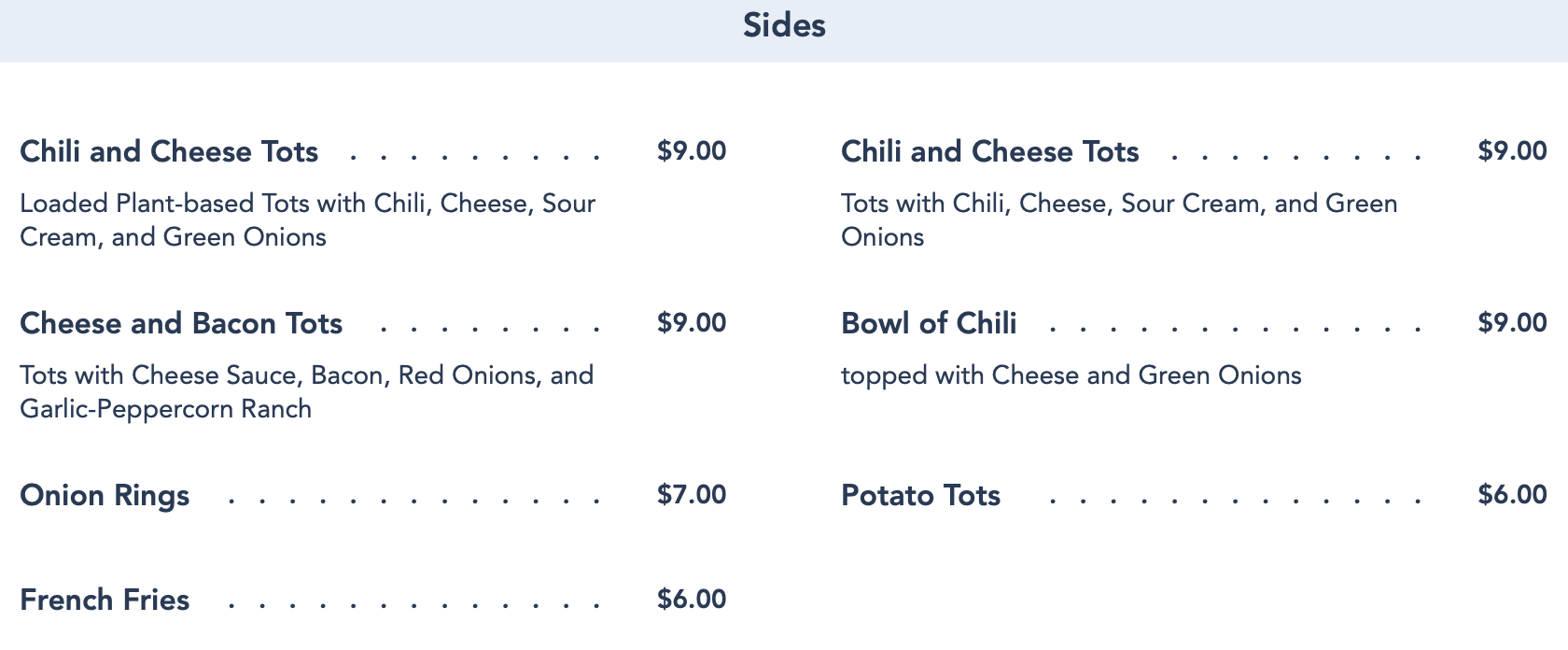Viewport: 1568px width, 650px height.
Task: Click the dotted line beside Onion Rings
Action: tap(413, 502)
